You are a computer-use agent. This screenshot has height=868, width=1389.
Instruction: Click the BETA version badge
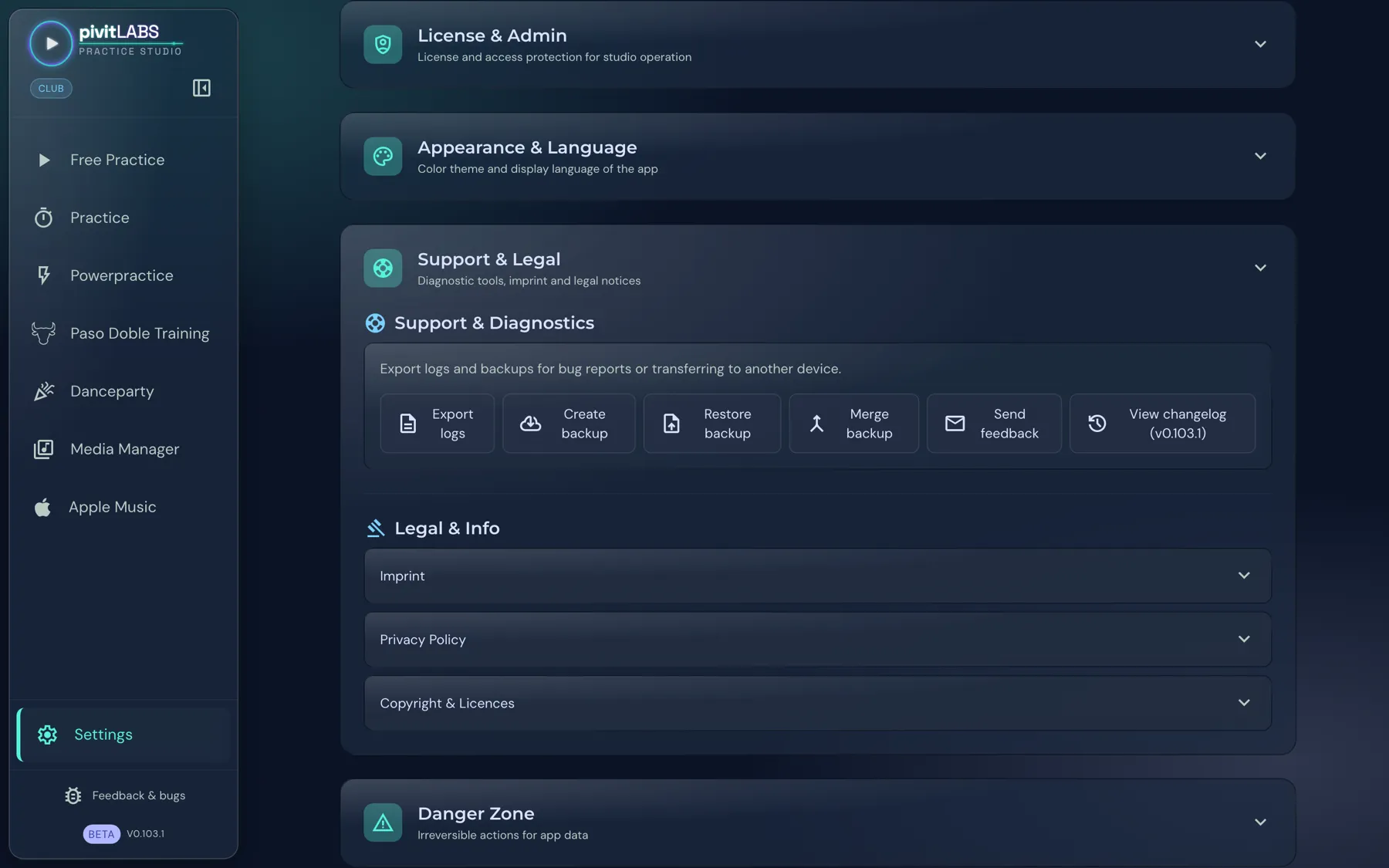(101, 834)
